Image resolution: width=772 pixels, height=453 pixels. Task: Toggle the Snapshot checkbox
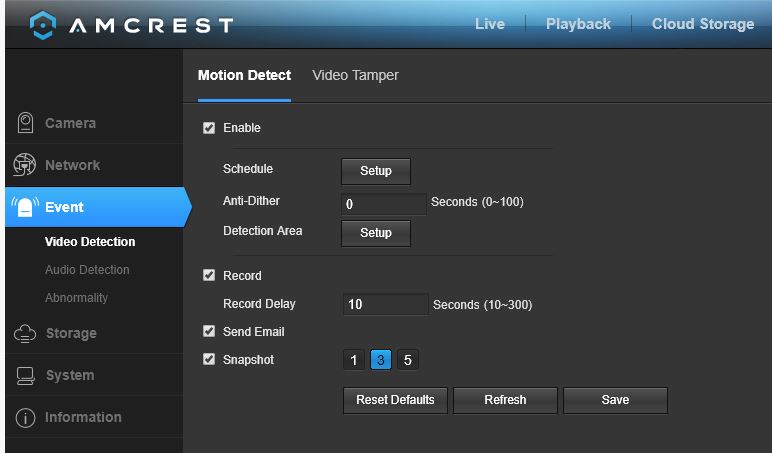point(209,359)
